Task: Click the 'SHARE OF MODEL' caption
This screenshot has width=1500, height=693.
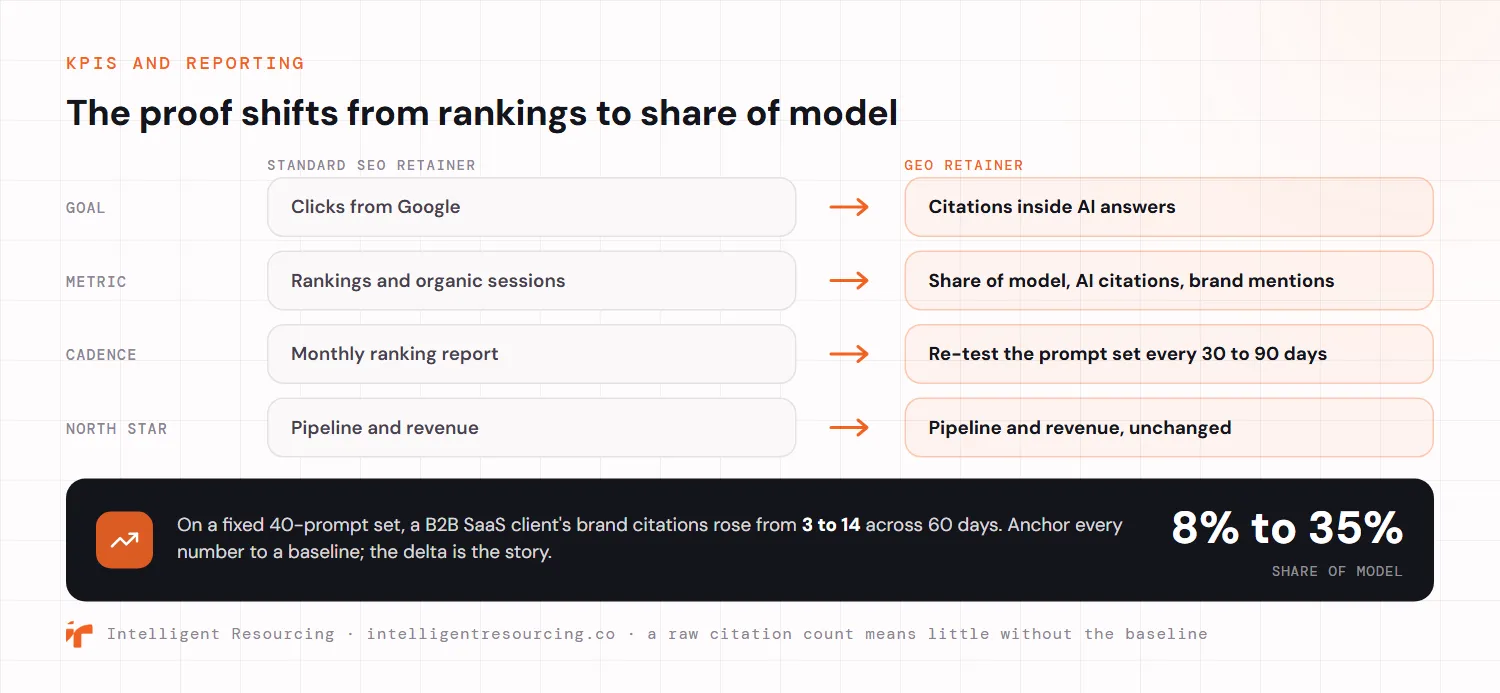Action: tap(1337, 572)
